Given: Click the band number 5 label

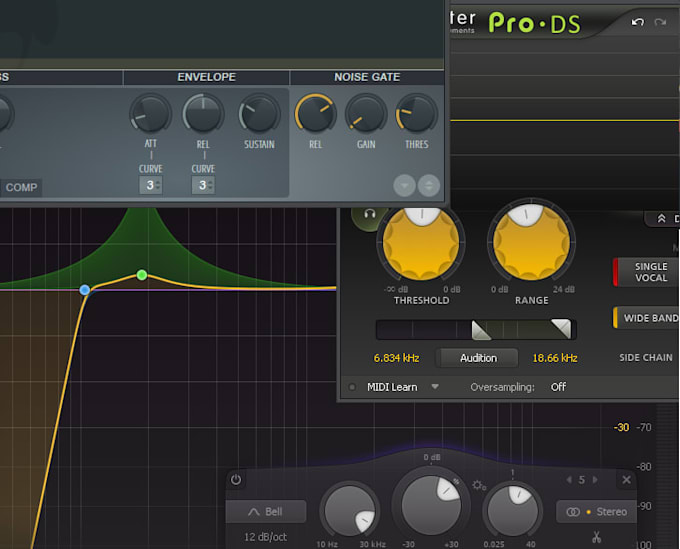Looking at the screenshot, I should coord(582,480).
